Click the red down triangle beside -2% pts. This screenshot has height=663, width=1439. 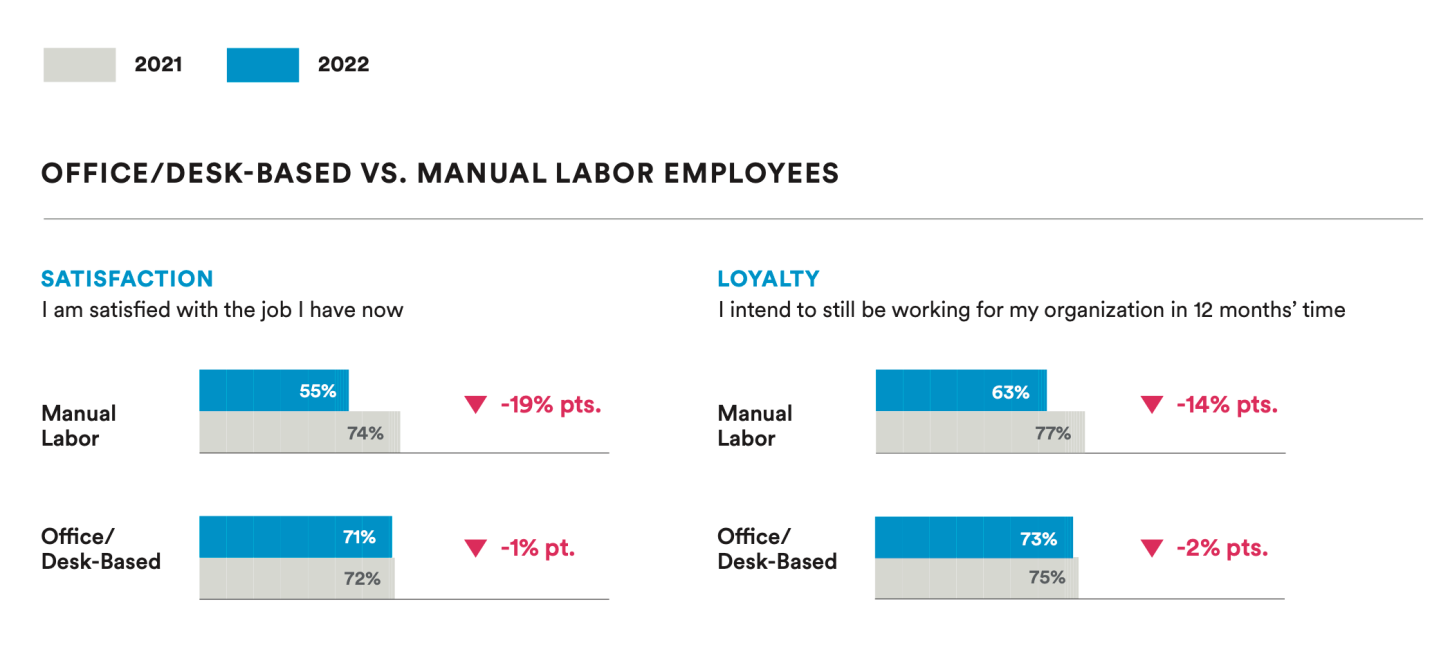pos(1152,548)
